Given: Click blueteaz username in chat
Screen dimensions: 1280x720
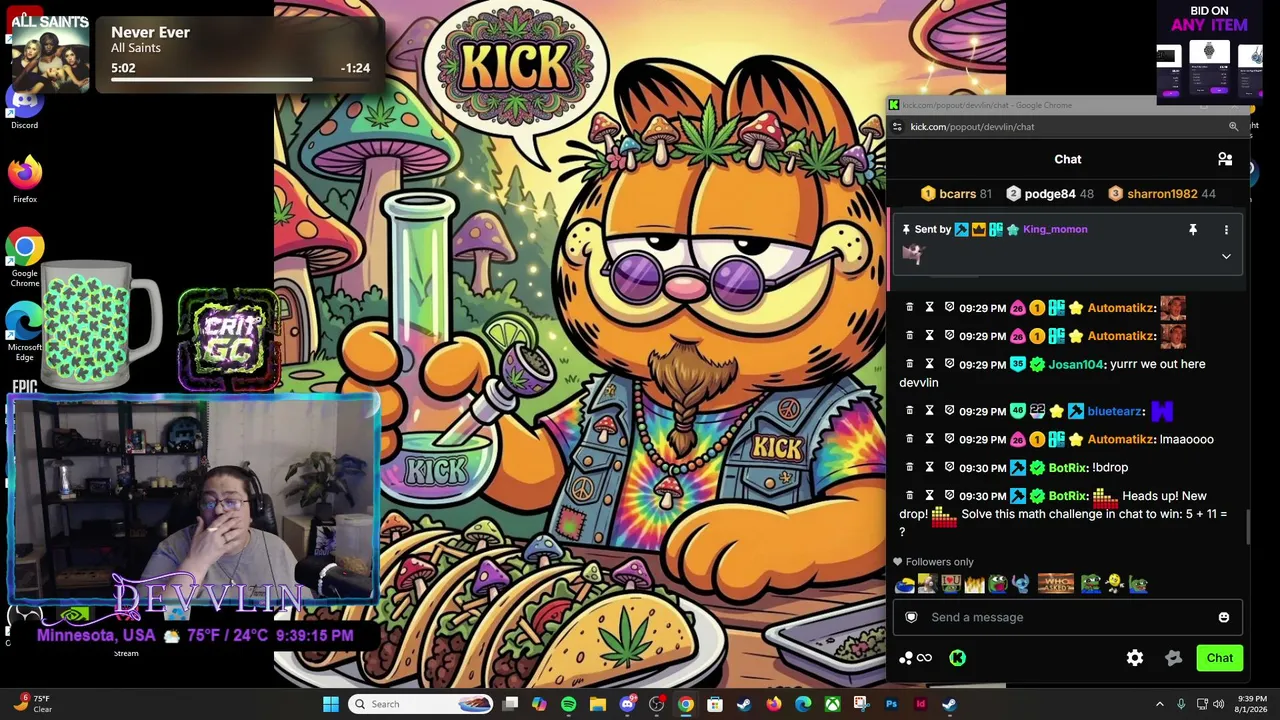Looking at the screenshot, I should click(x=1115, y=411).
